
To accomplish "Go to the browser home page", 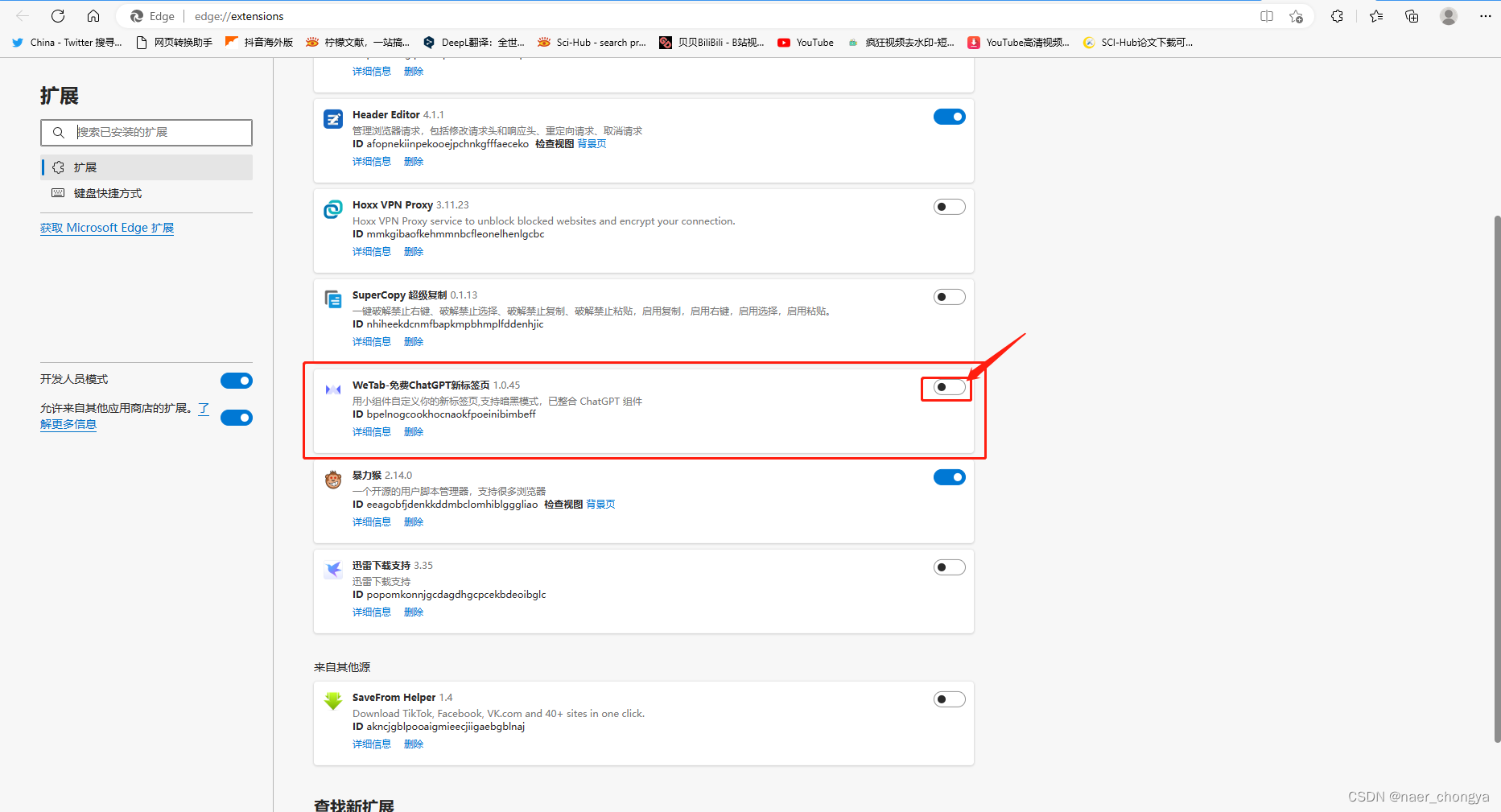I will pyautogui.click(x=93, y=16).
